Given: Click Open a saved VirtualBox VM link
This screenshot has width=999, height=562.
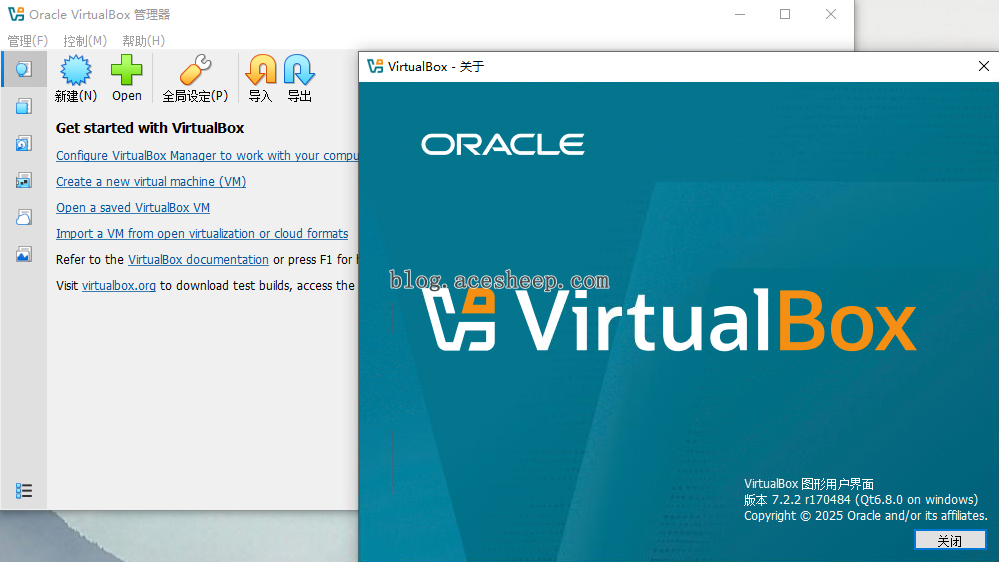Looking at the screenshot, I should [133, 208].
